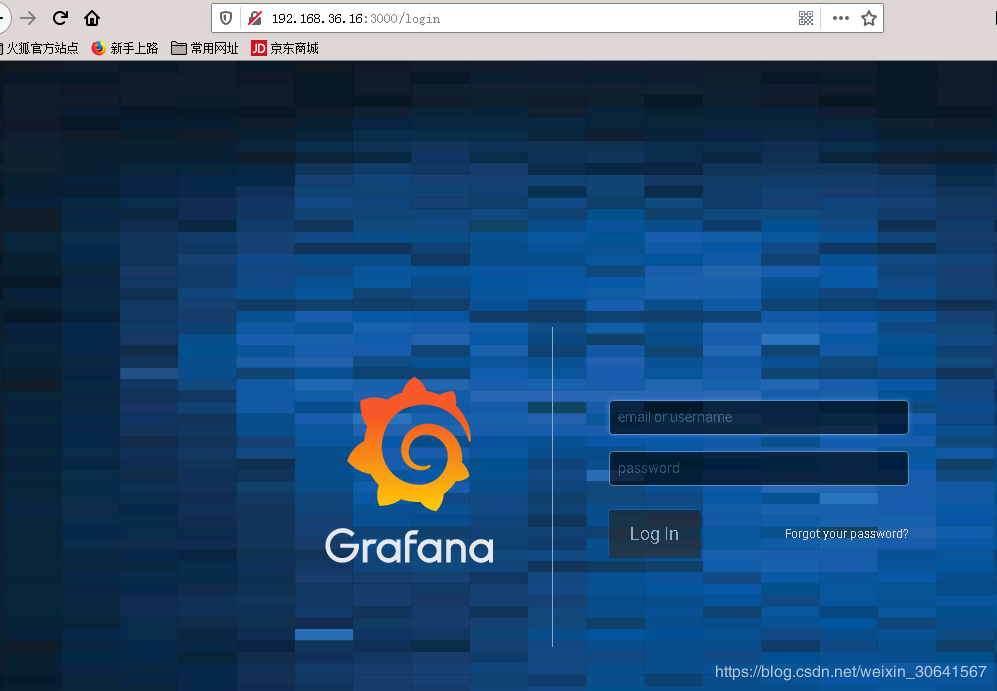Bookmark this page with the star icon
The height and width of the screenshot is (691, 997).
(869, 18)
